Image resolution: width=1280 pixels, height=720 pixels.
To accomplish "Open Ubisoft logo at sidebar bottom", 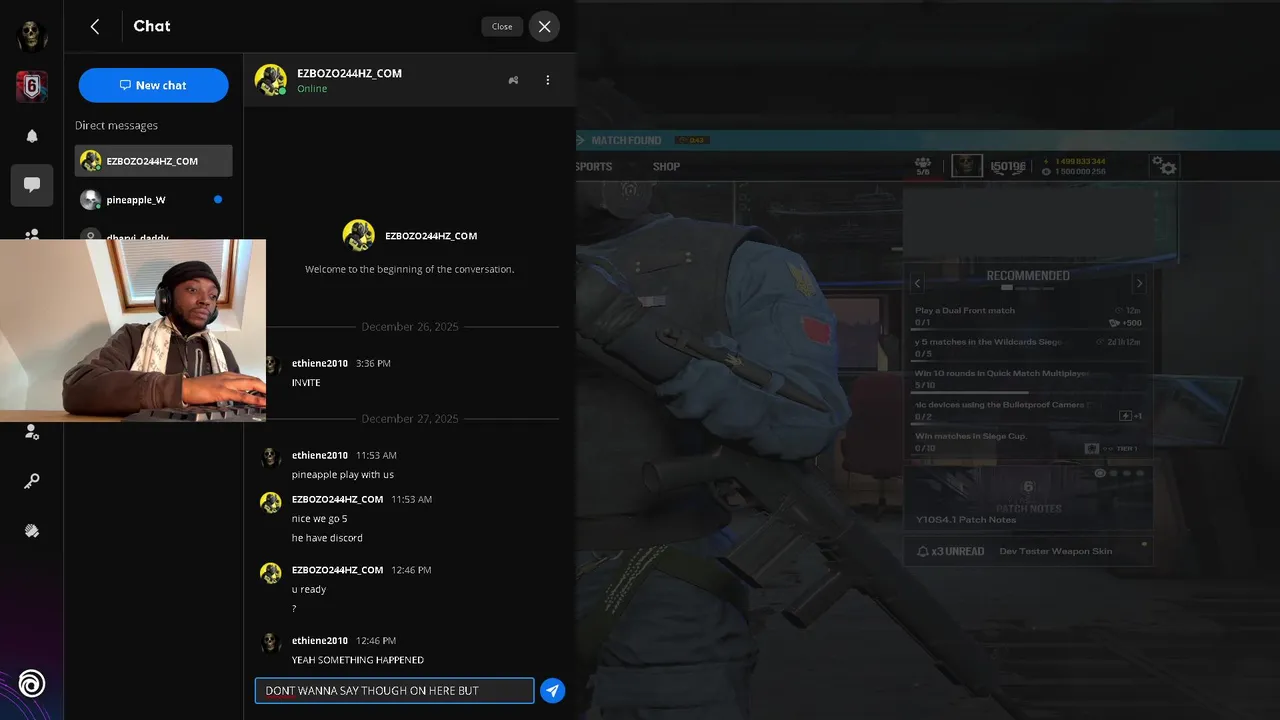I will [32, 684].
